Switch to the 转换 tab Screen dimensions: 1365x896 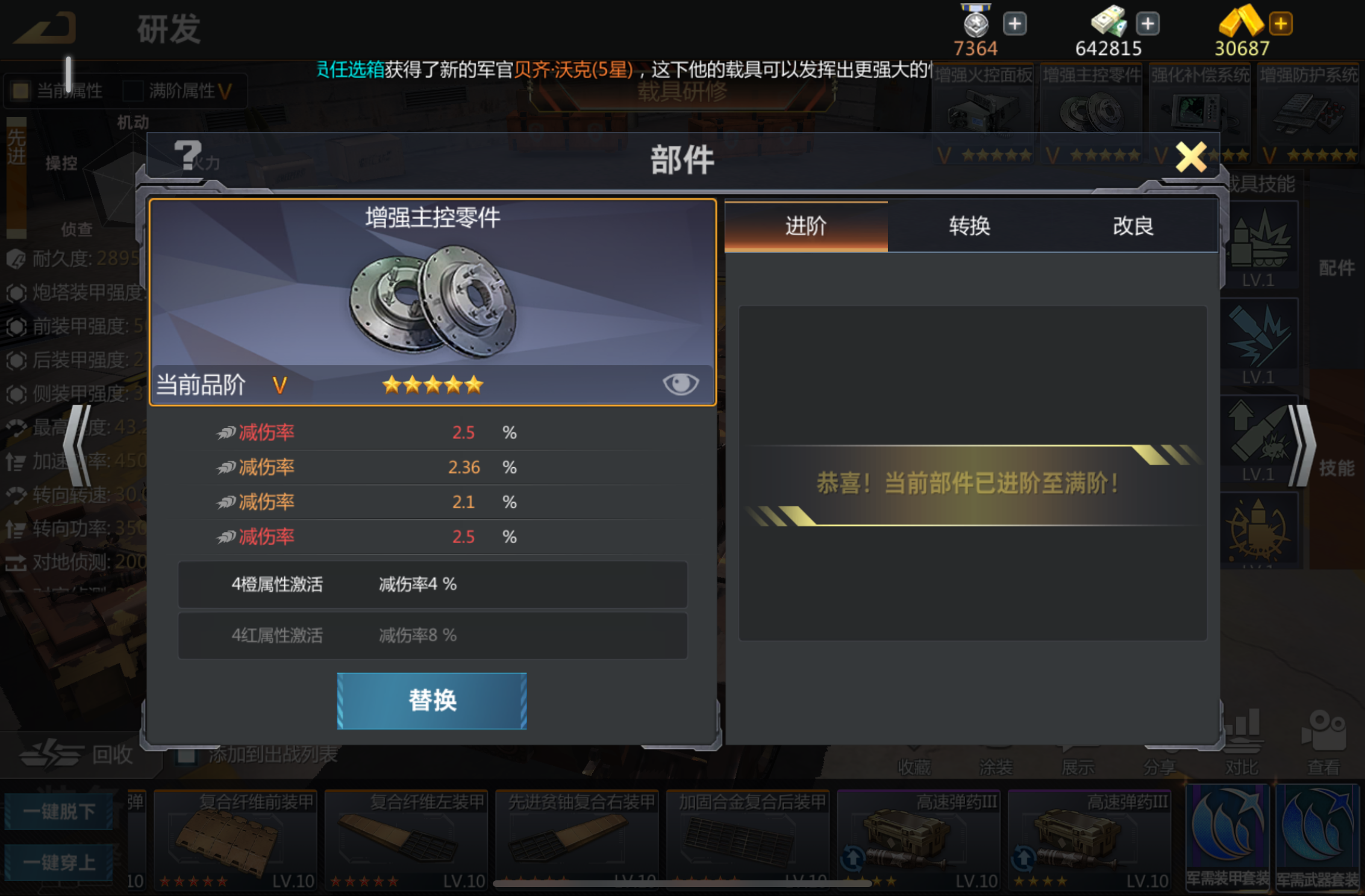(969, 226)
